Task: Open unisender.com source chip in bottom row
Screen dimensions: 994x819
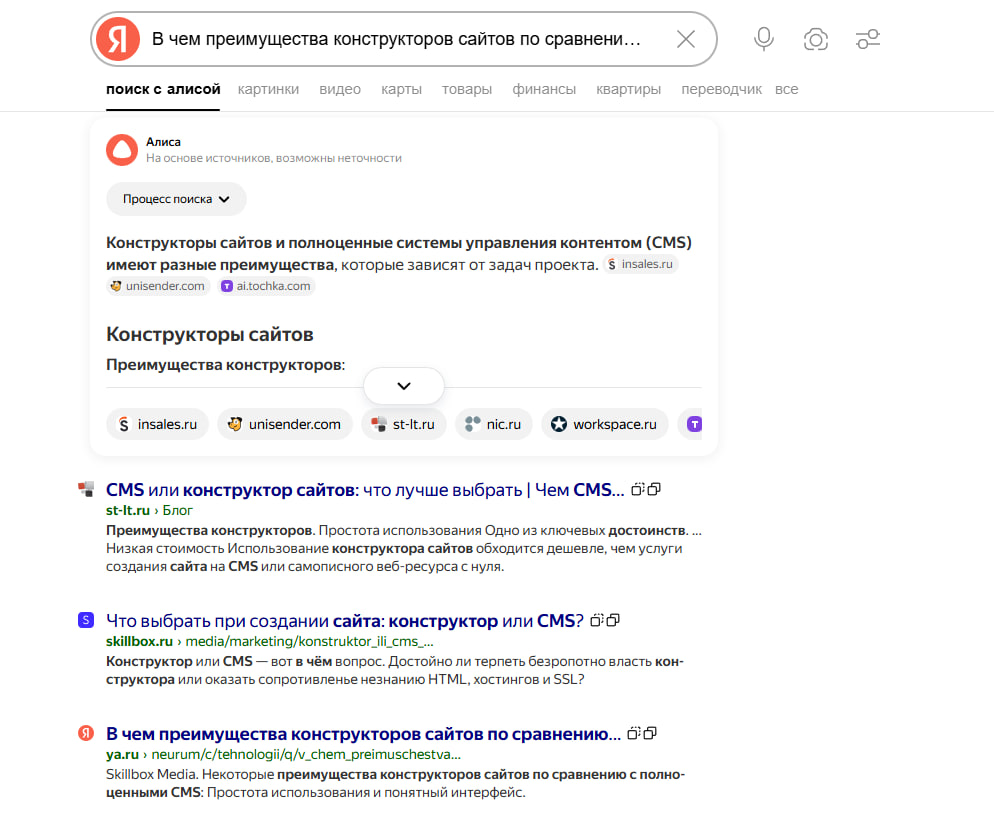Action: click(x=285, y=424)
